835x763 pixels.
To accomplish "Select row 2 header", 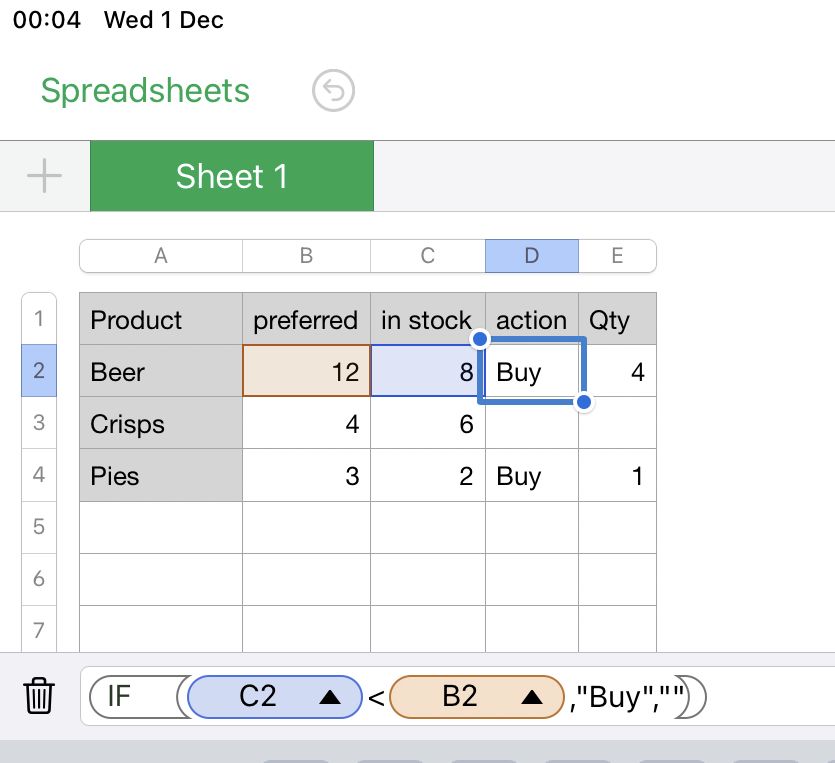I will 39,371.
